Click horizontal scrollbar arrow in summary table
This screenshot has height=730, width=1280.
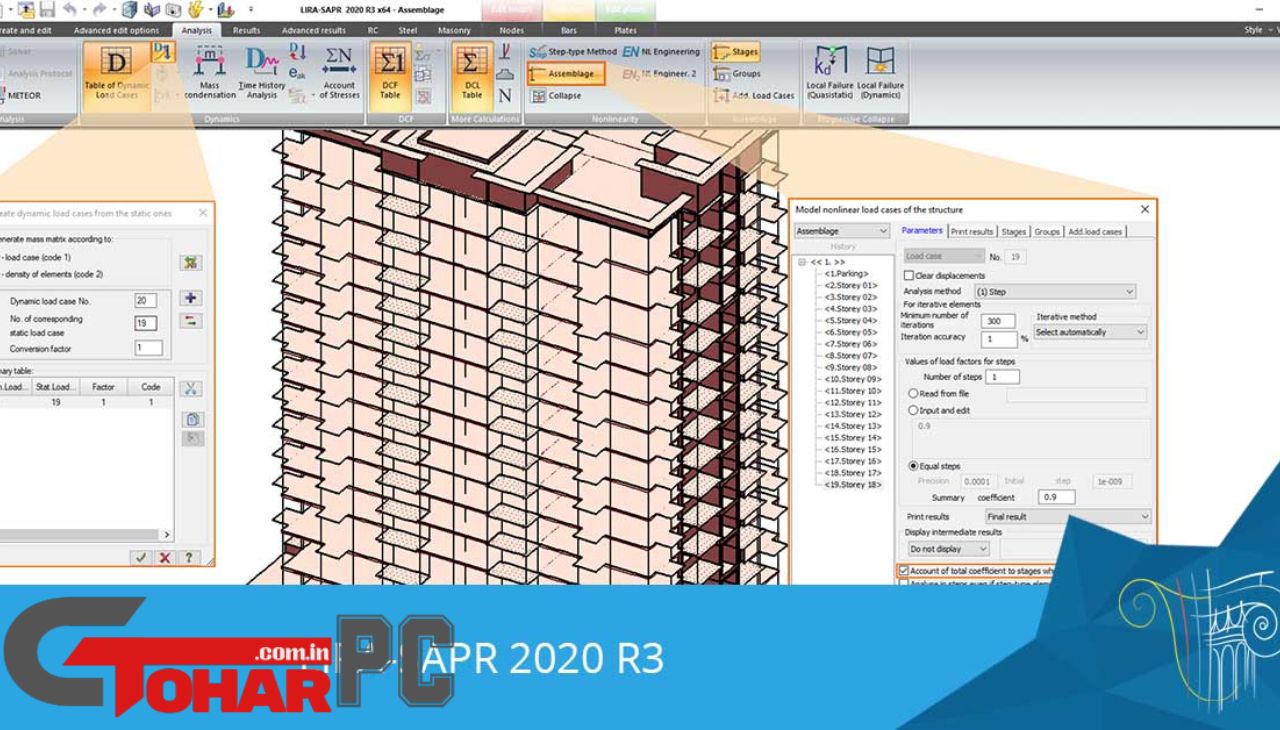[168, 536]
